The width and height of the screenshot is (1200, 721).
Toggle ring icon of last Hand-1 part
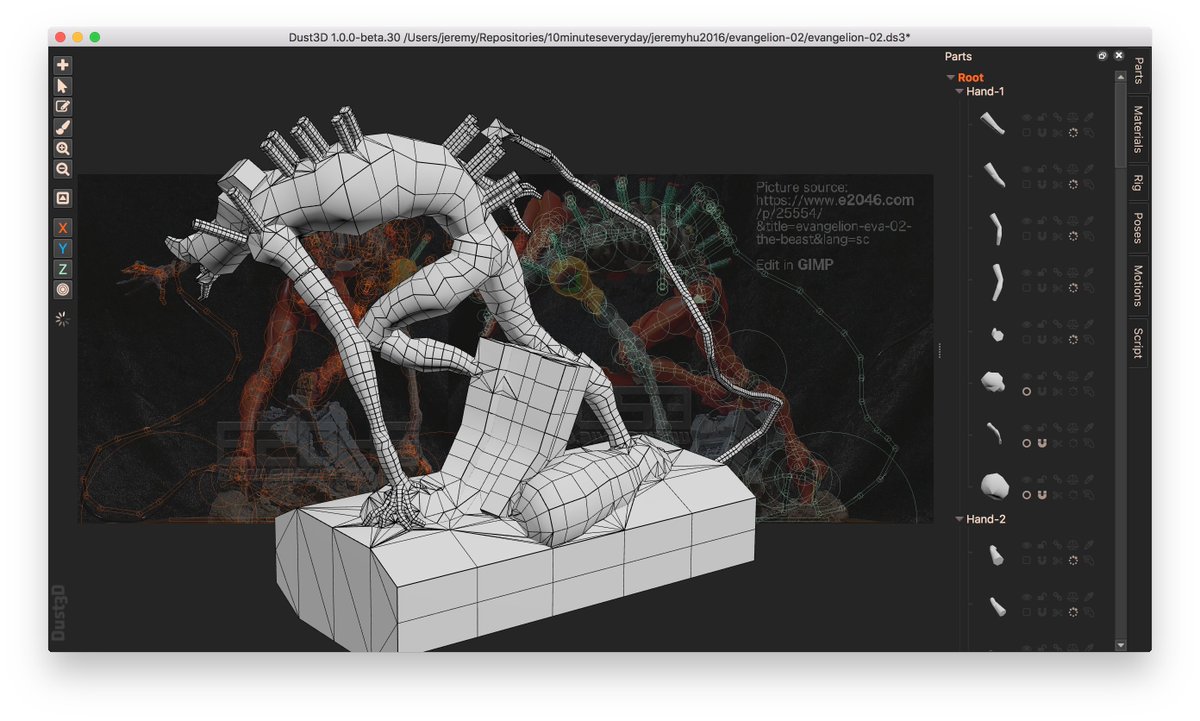pyautogui.click(x=1026, y=496)
